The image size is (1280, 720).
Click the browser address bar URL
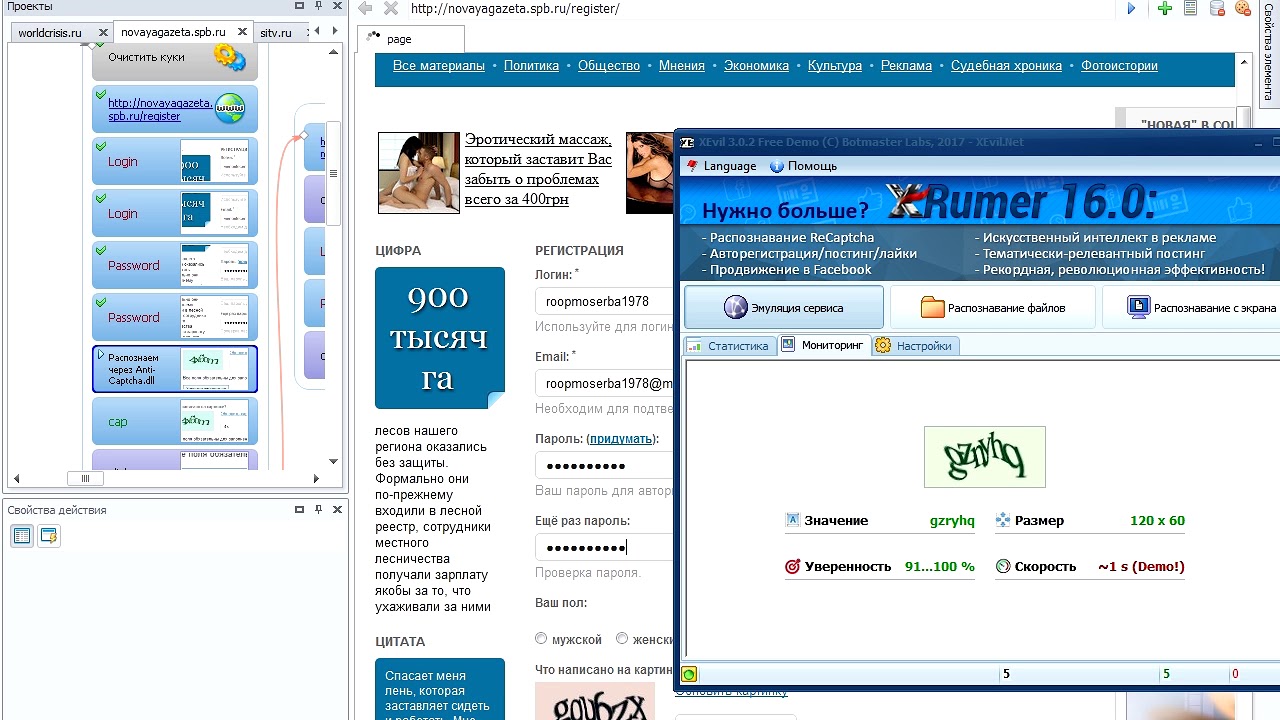coord(515,9)
